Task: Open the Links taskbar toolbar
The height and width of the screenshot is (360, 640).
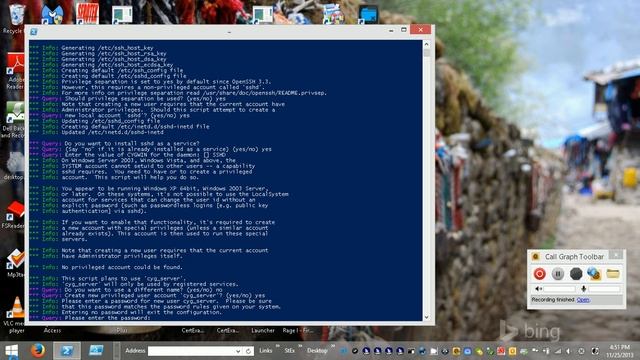Action: [266, 351]
